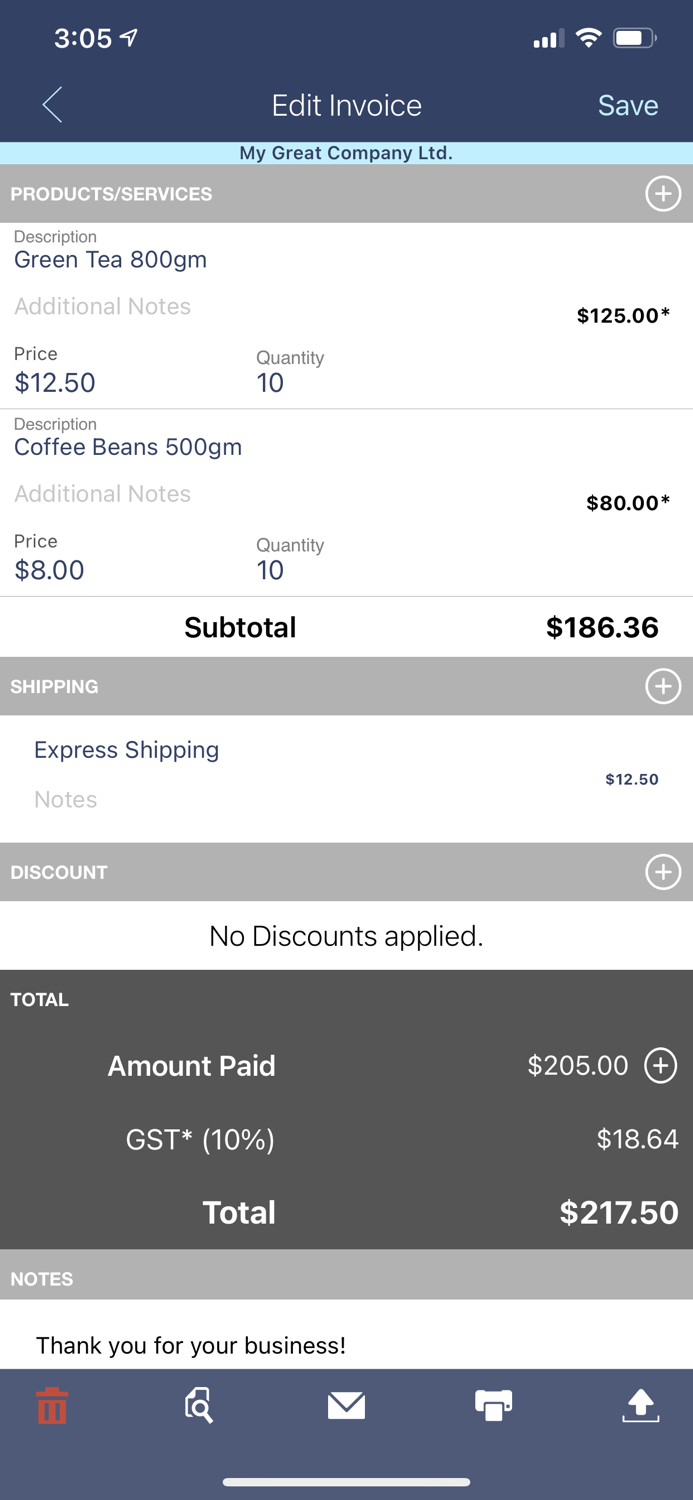This screenshot has height=1500, width=693.
Task: Open the My Great Company Ltd. banner
Action: (346, 153)
